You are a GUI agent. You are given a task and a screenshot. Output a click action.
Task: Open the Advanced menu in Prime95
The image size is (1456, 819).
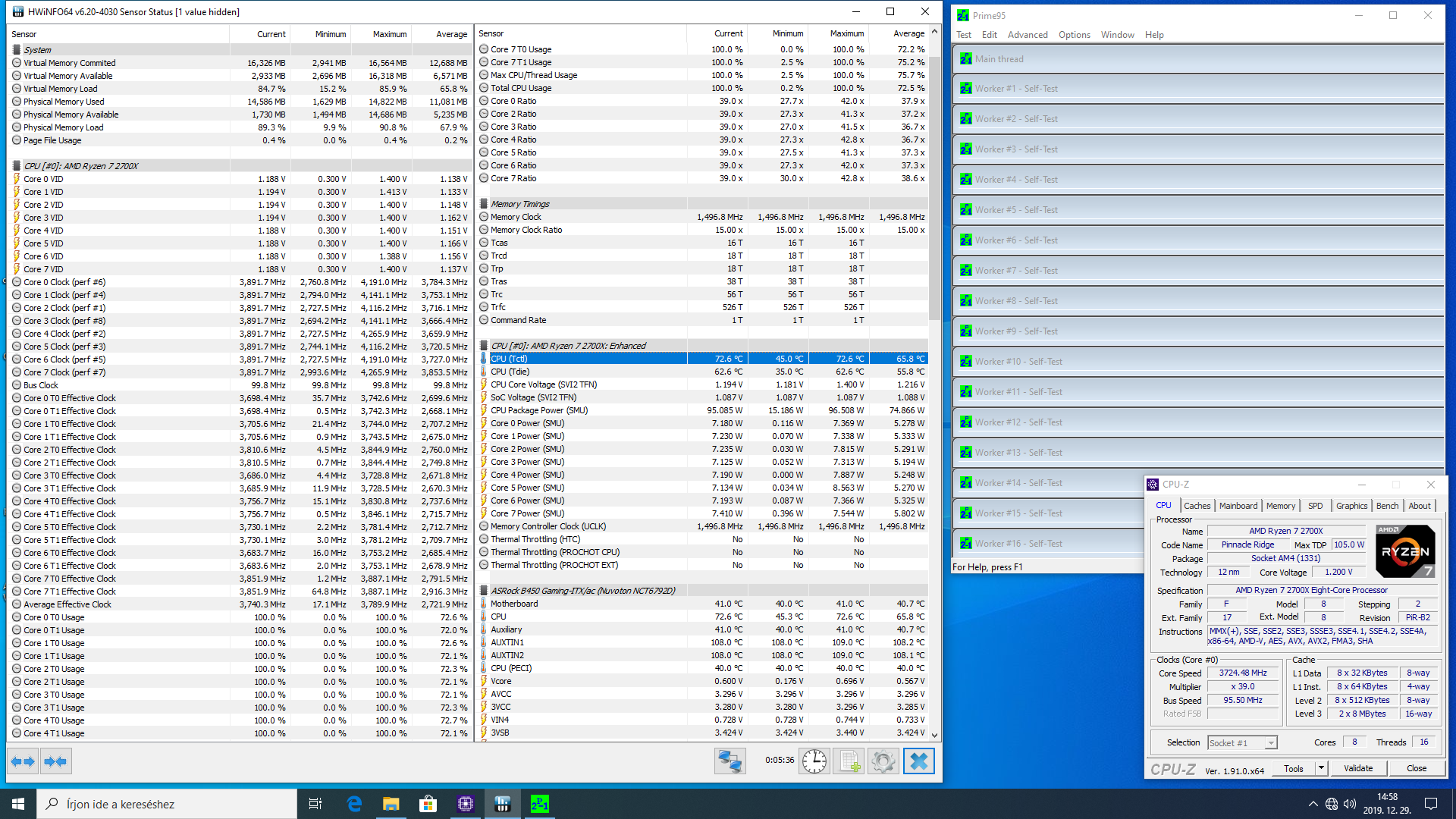click(1028, 35)
